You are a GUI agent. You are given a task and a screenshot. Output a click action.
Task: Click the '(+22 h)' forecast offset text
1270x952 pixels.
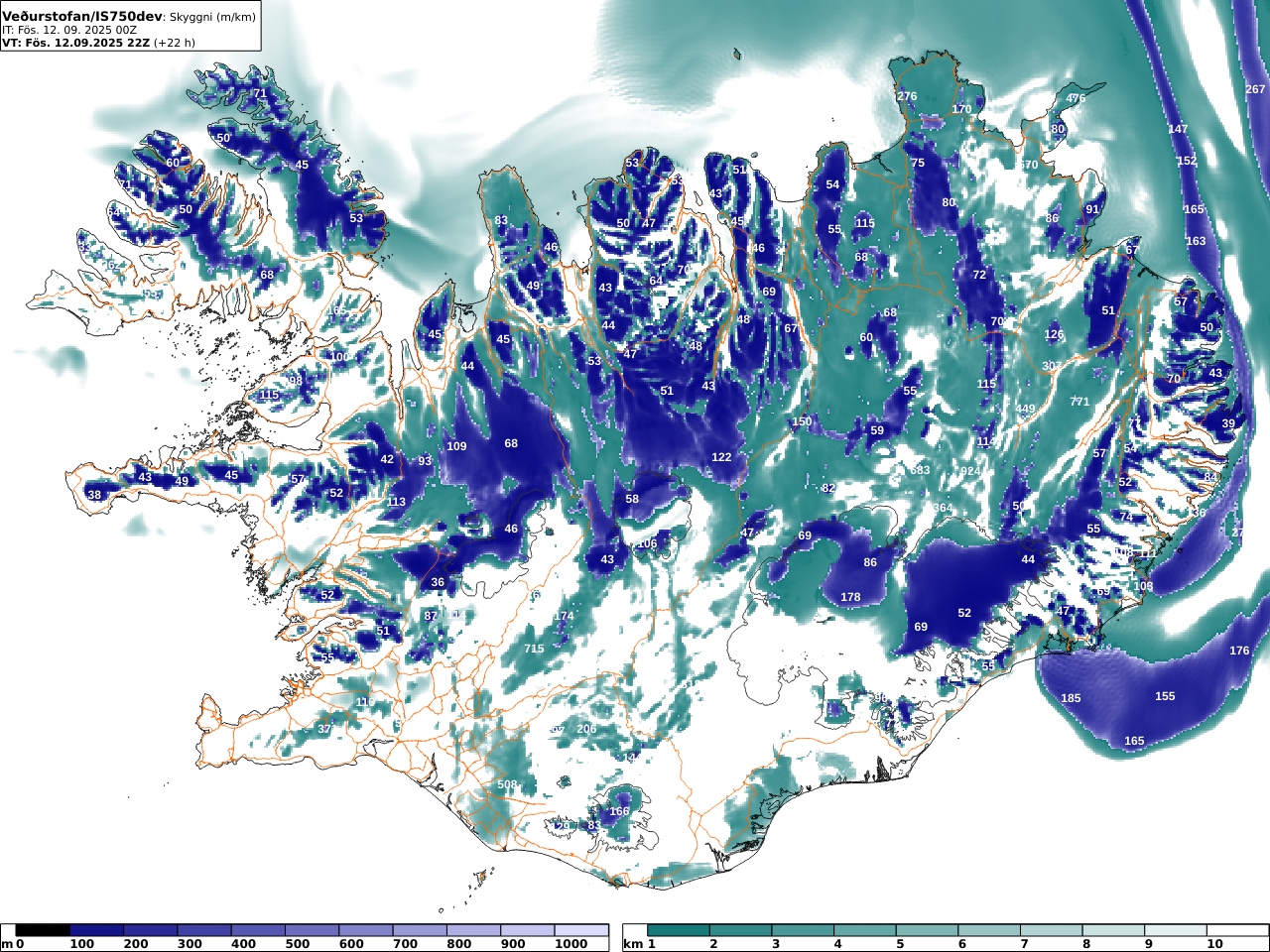coord(175,43)
